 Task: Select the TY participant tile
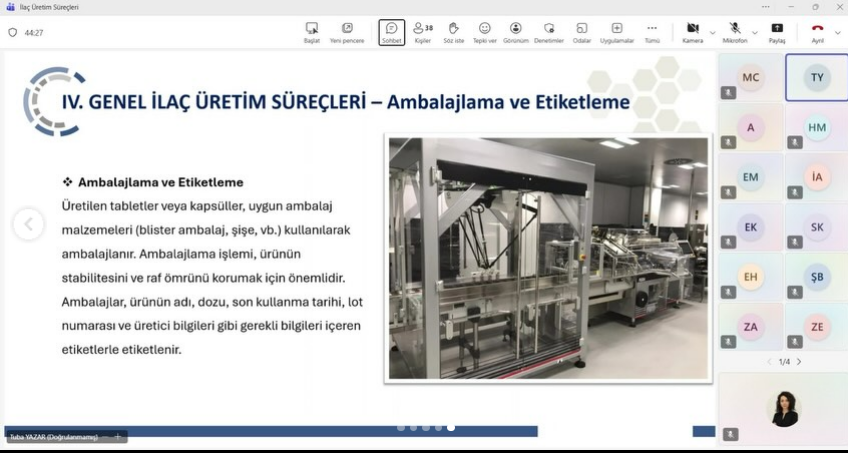(x=816, y=78)
